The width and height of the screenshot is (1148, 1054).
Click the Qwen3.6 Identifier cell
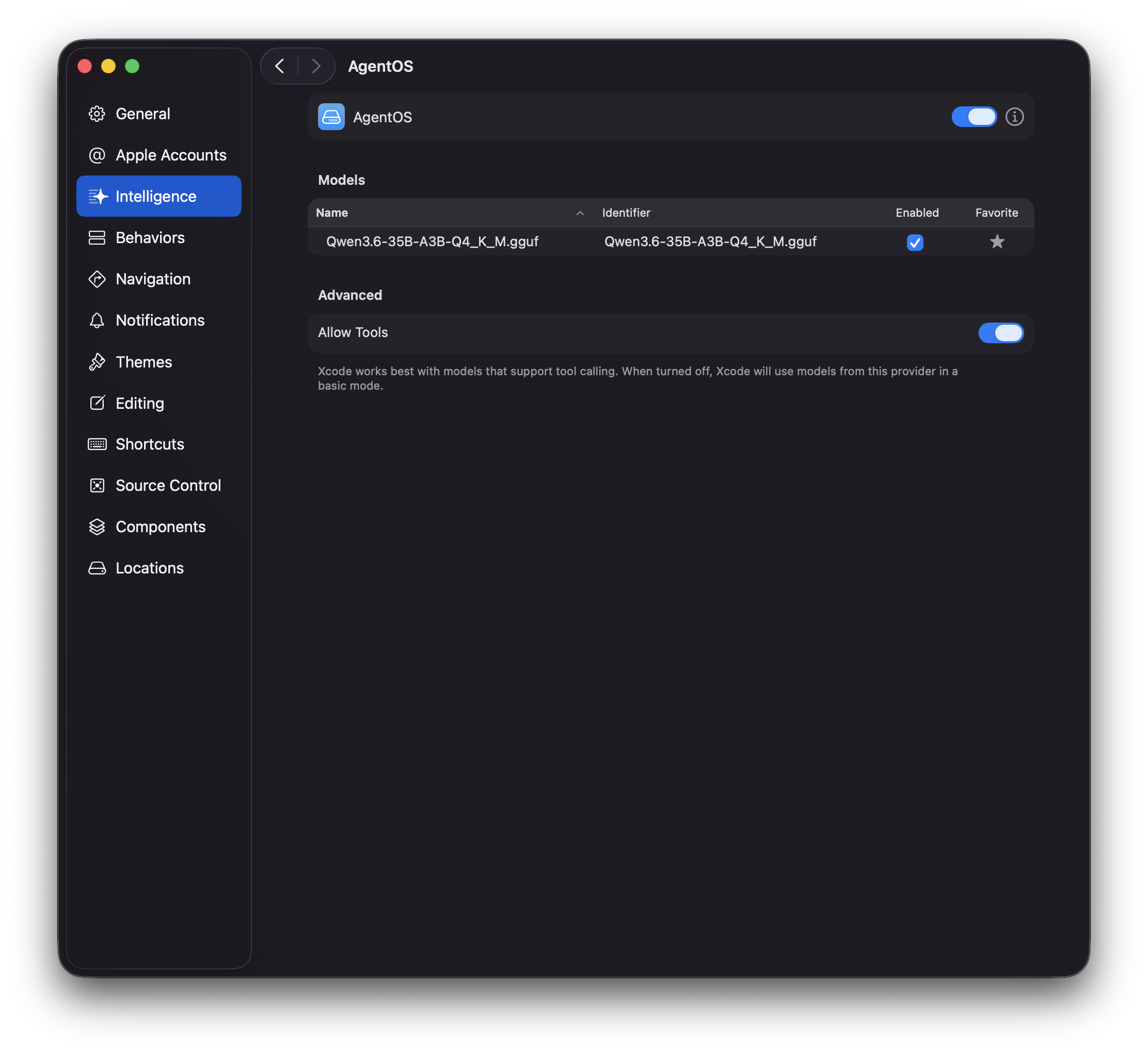pos(710,242)
